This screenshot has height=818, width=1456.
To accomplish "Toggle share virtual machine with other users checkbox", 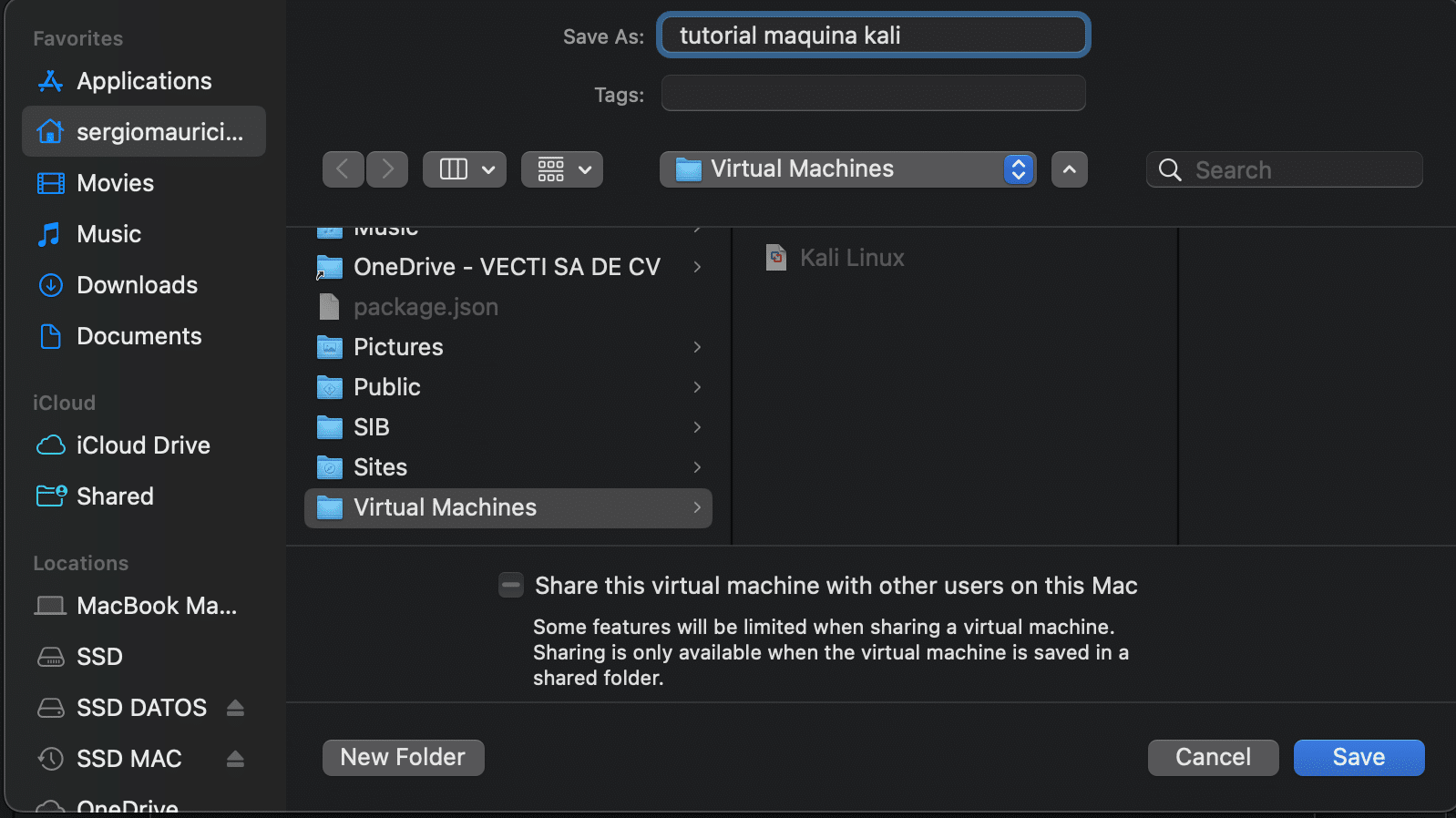I will click(511, 586).
